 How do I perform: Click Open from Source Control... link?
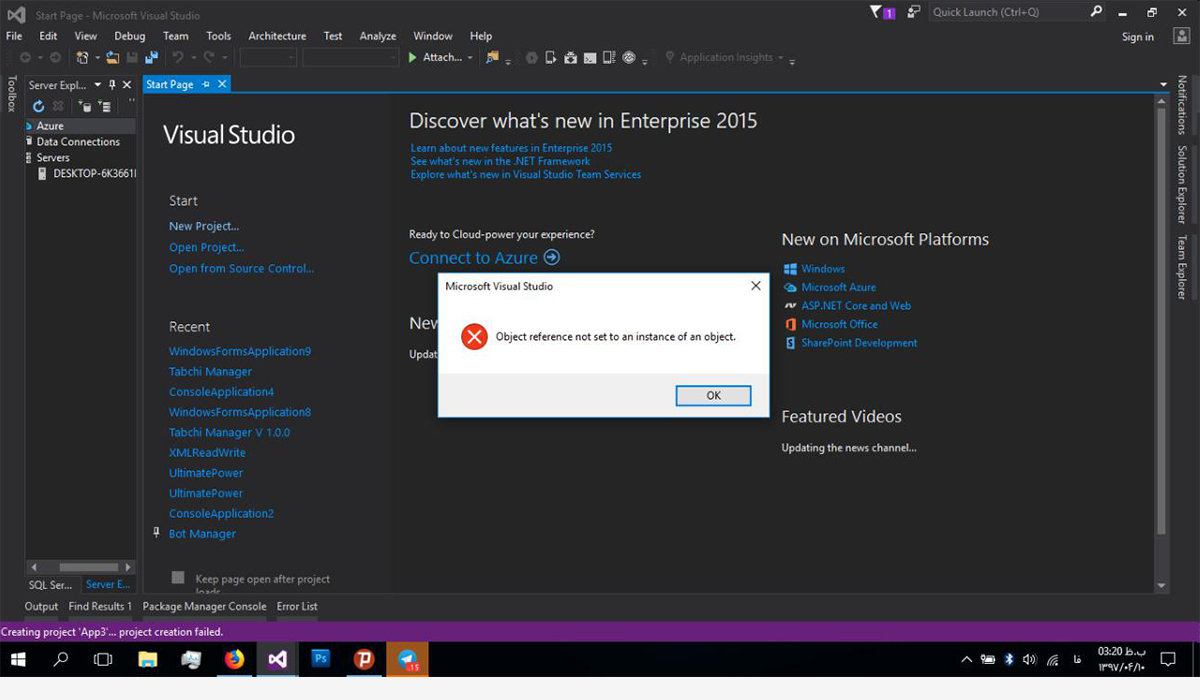click(x=241, y=268)
